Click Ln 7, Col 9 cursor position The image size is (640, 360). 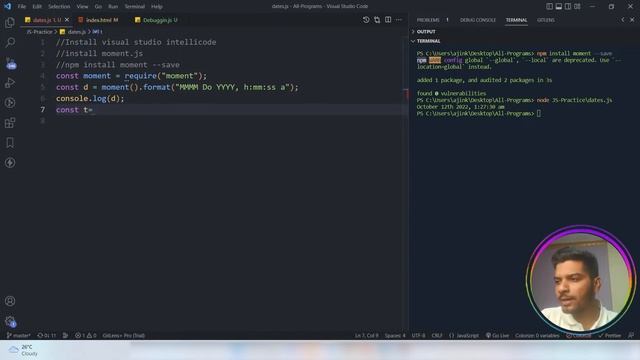click(x=367, y=335)
